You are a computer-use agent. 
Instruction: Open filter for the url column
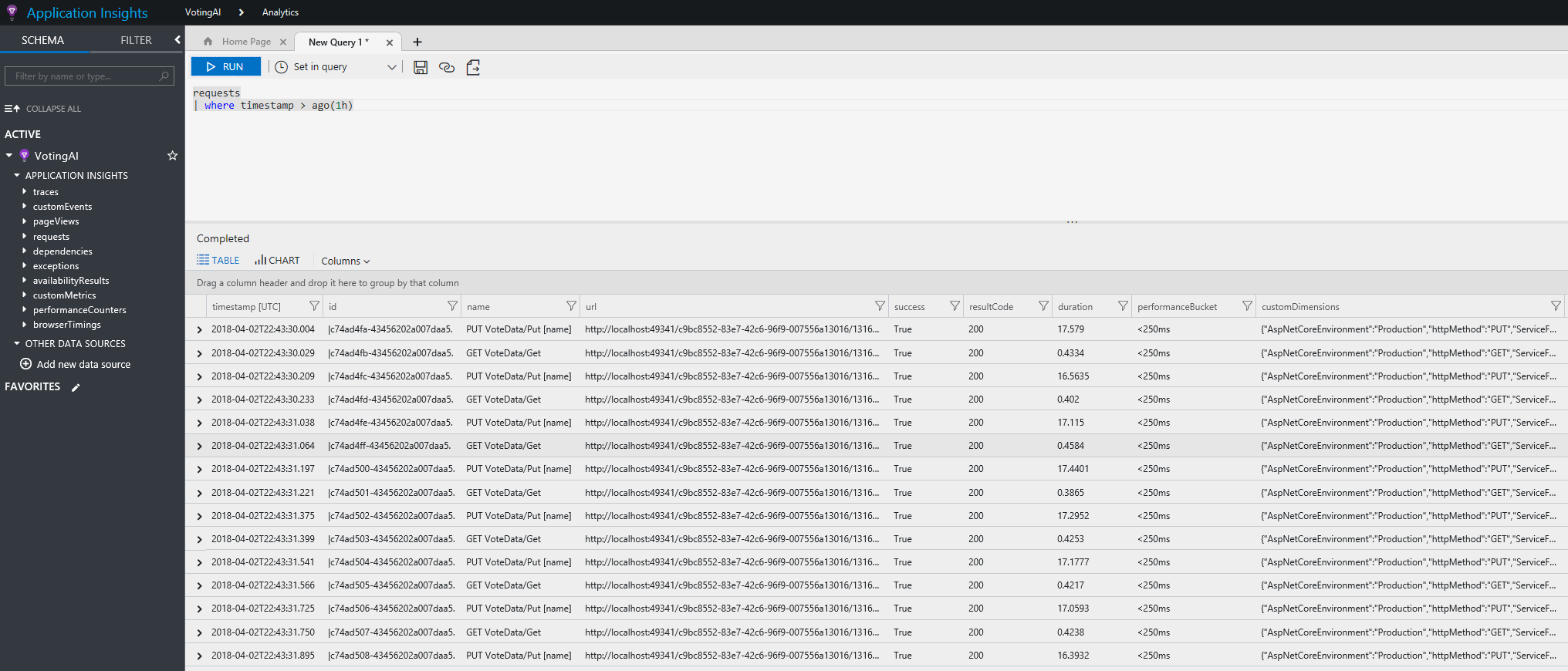pos(880,306)
